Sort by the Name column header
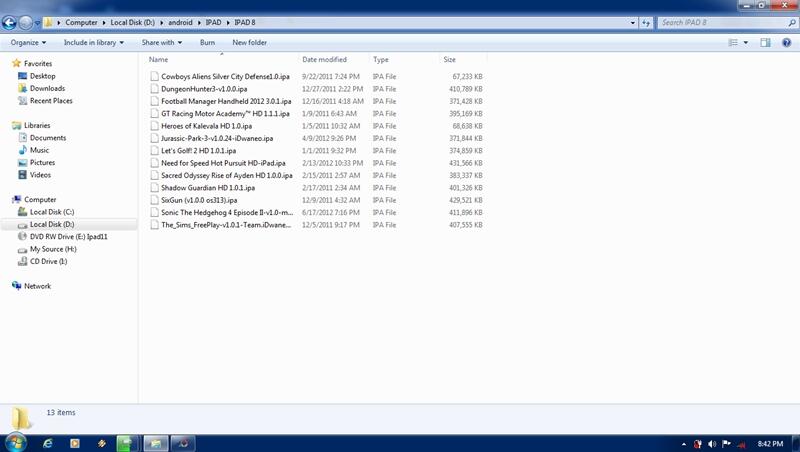 click(x=222, y=60)
